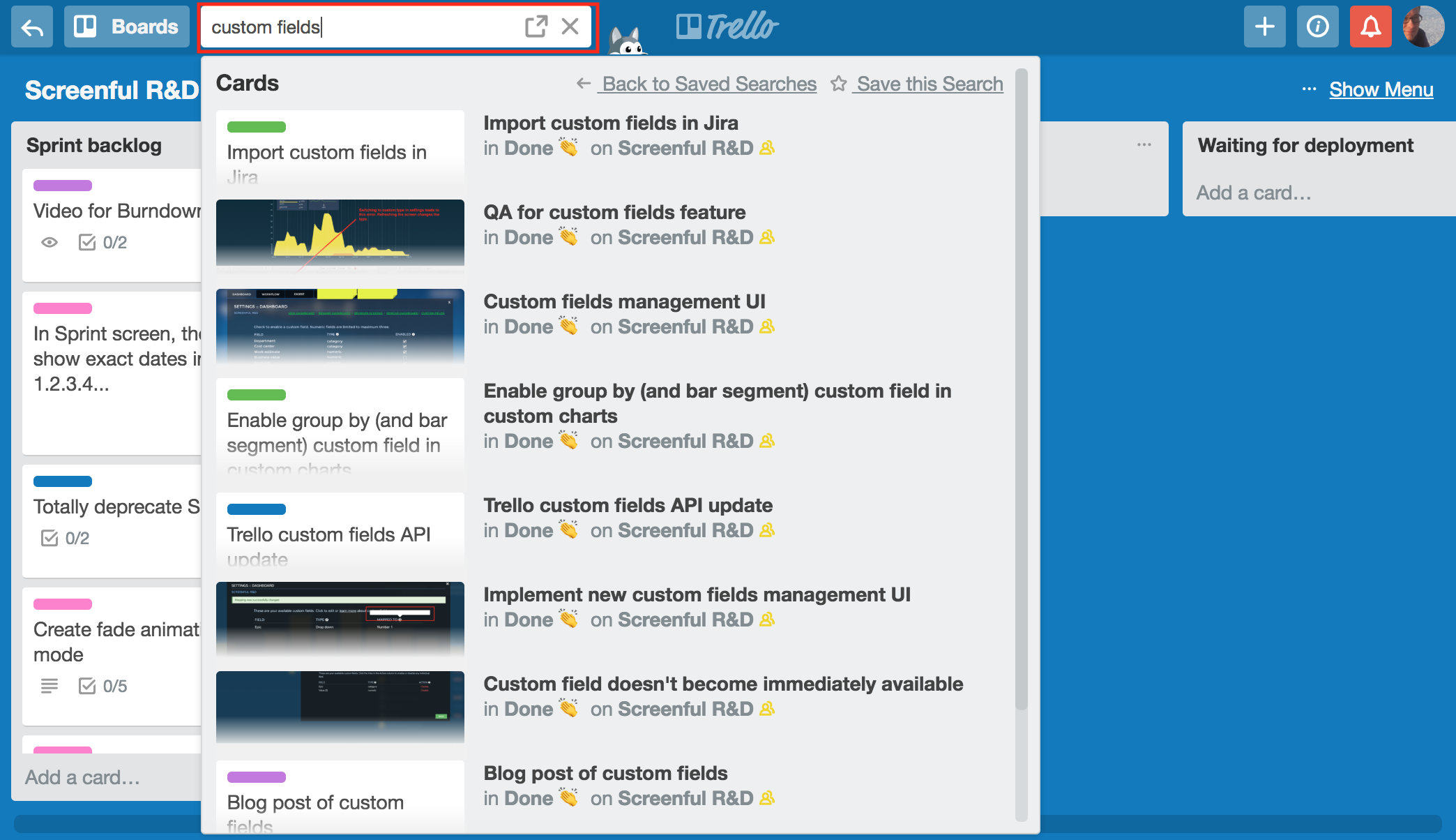Click green label on Enable group by card

point(257,395)
